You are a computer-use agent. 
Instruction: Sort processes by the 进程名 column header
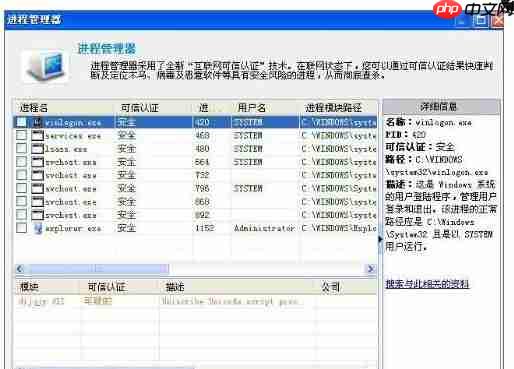tap(63, 108)
